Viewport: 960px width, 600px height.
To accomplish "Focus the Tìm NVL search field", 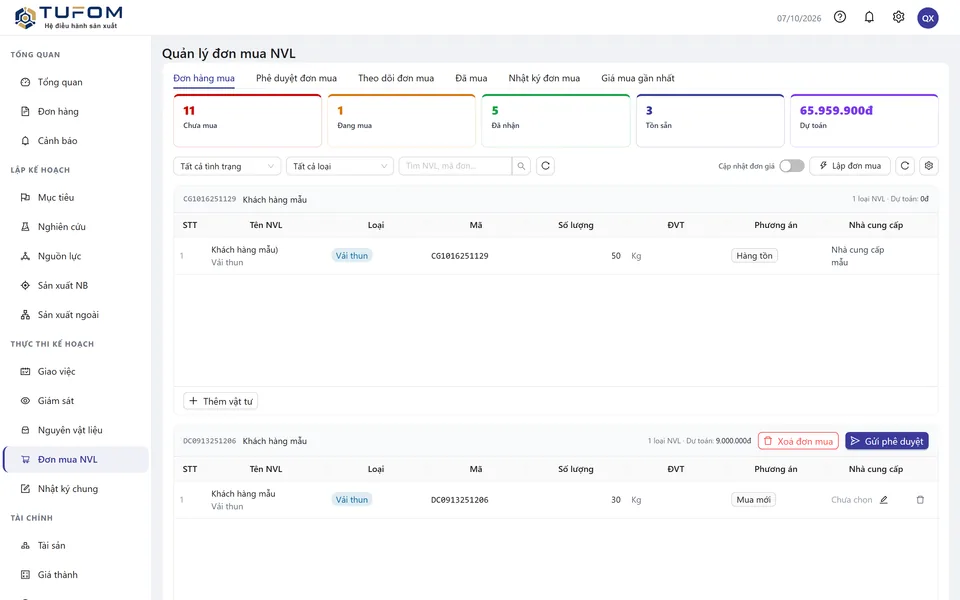I will click(x=455, y=166).
